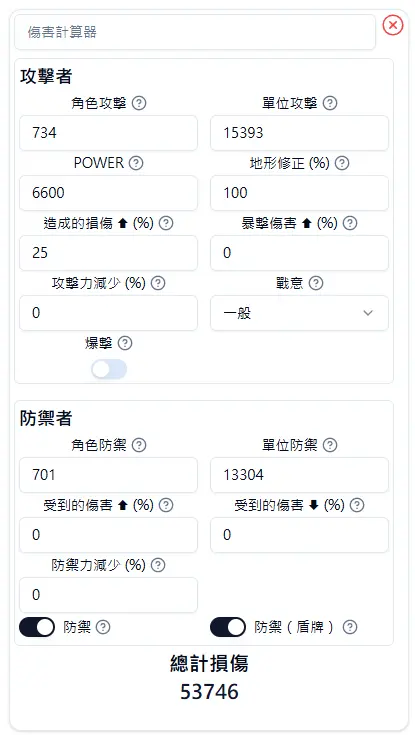415x735 pixels.
Task: Click the 地形修正 (%) question mark icon
Action: [x=343, y=163]
